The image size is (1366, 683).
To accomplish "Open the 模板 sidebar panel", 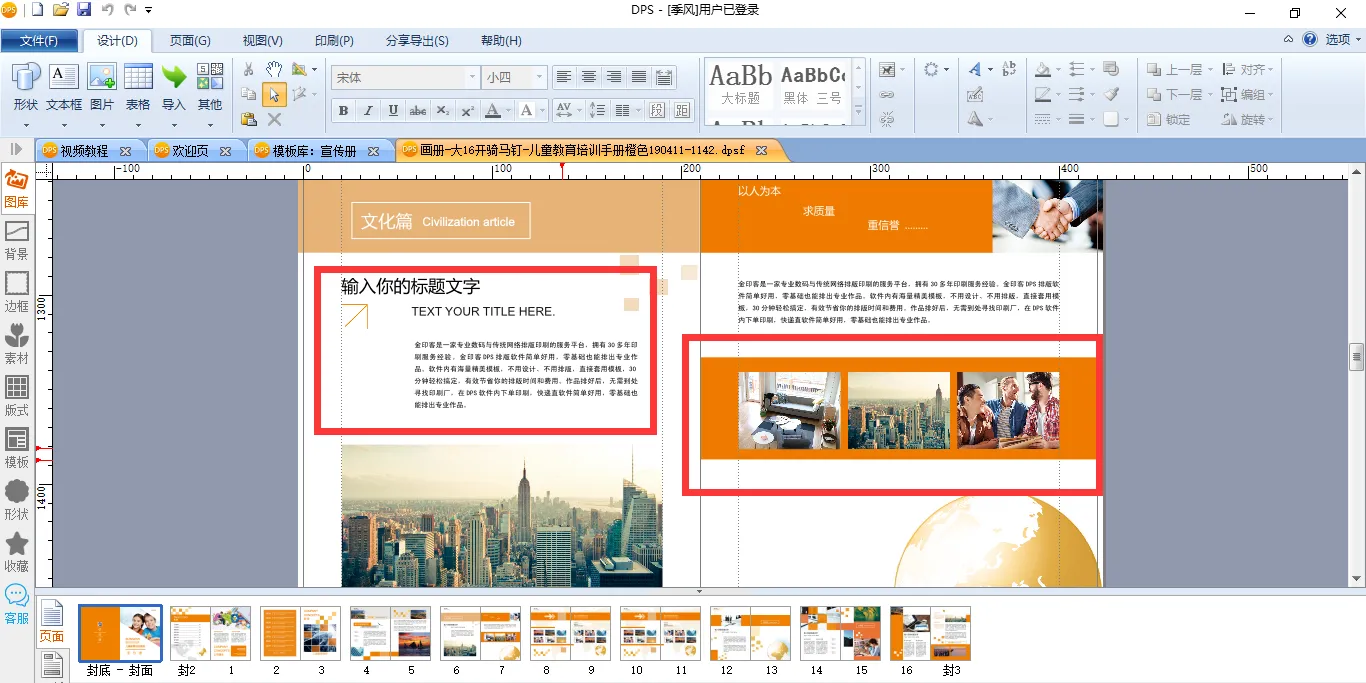I will (x=17, y=449).
